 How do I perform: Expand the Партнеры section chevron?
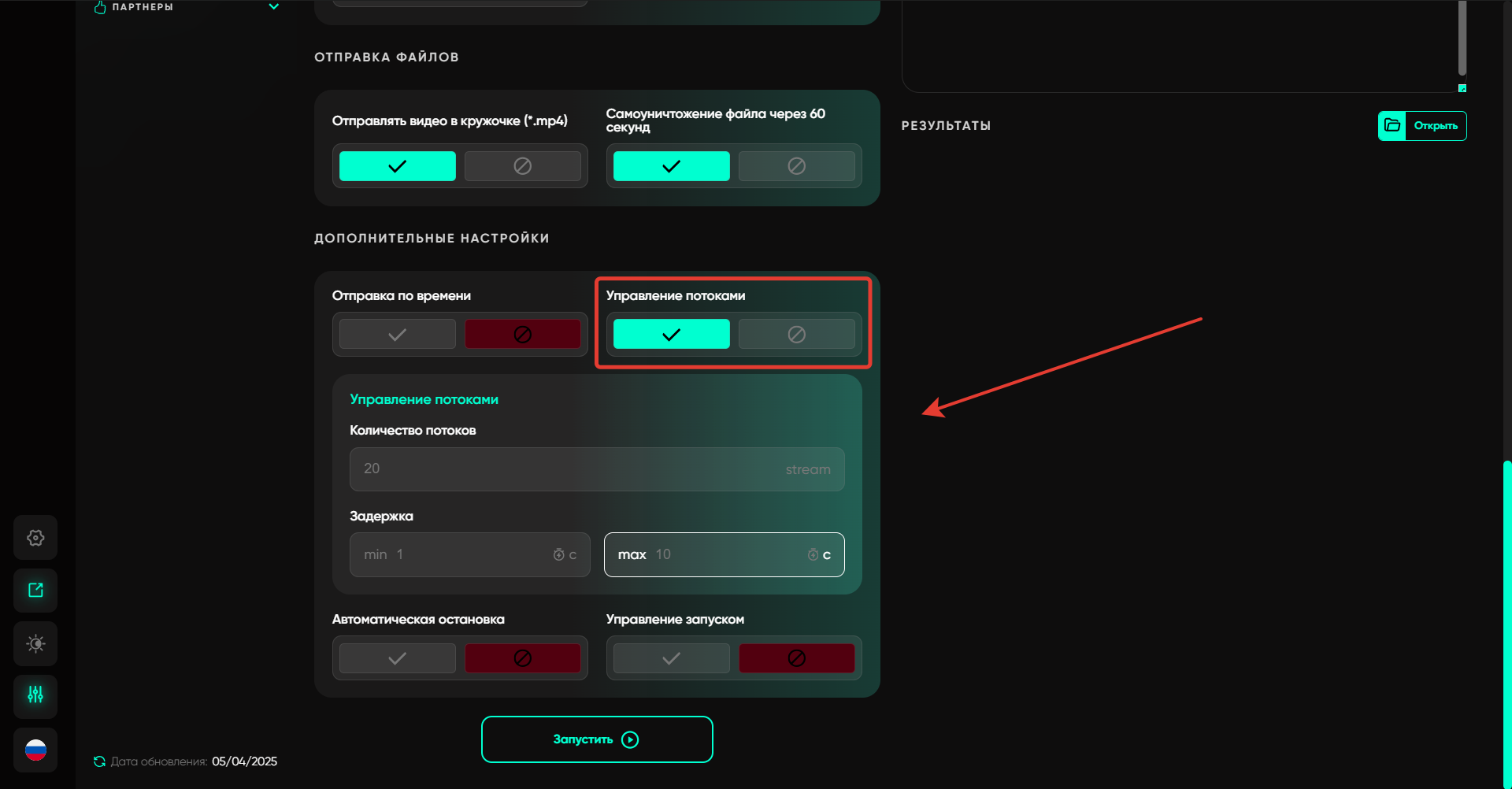274,7
